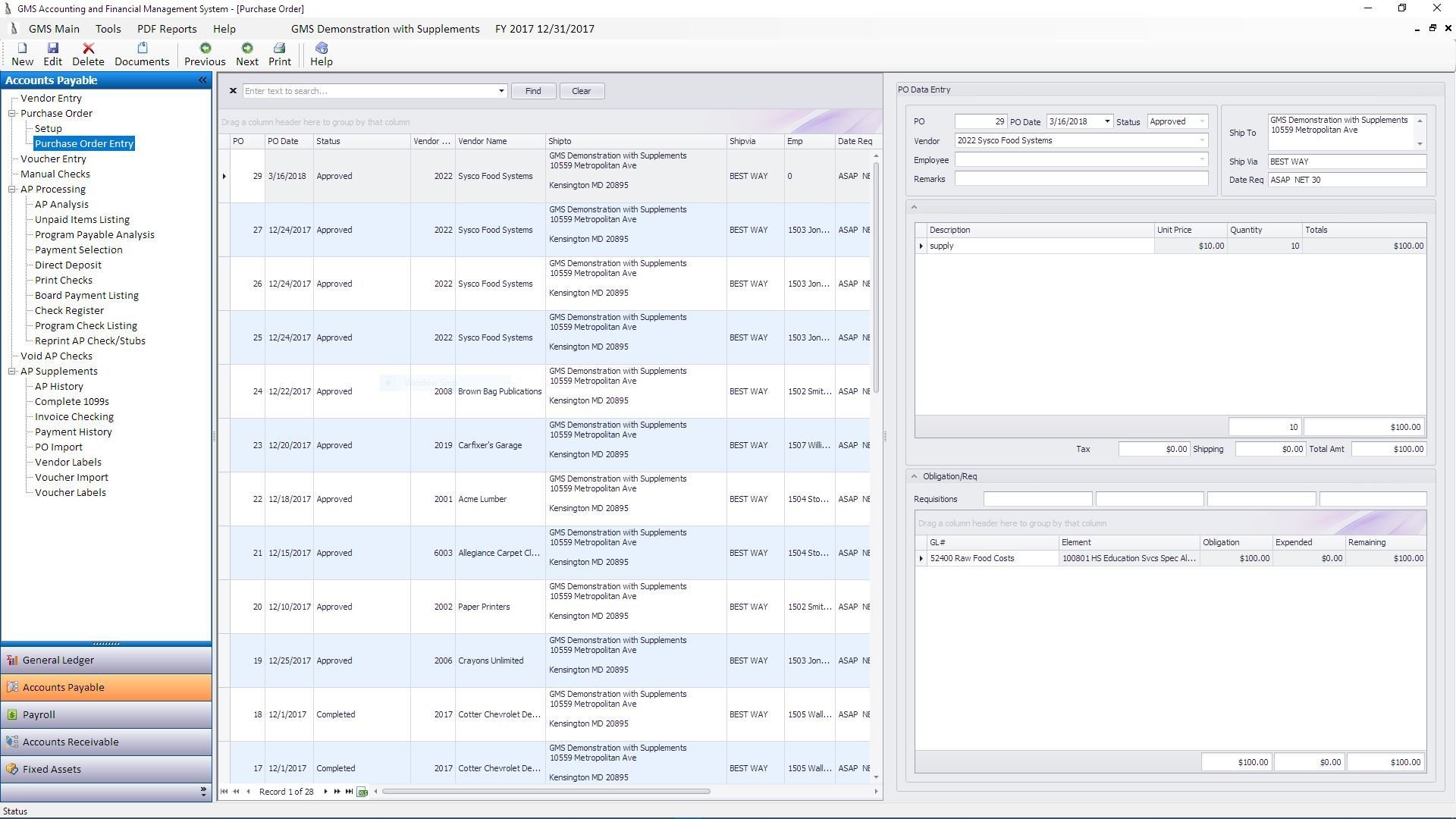This screenshot has height=819, width=1456.
Task: Click the Find button
Action: tap(533, 91)
